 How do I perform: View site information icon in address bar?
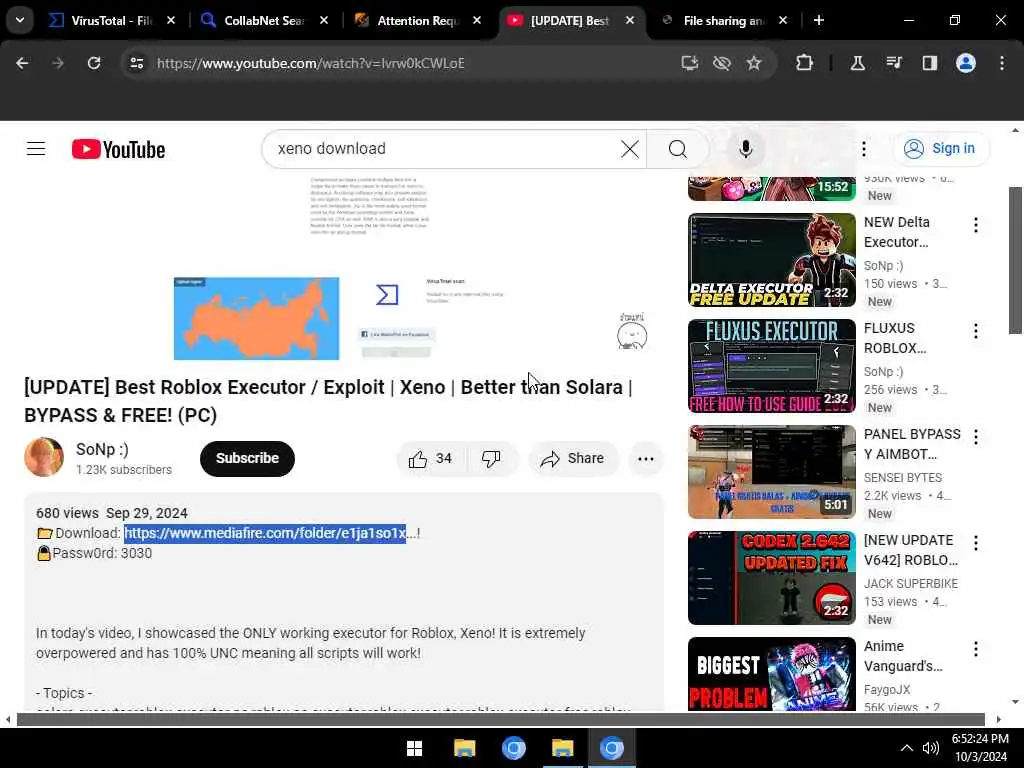pyautogui.click(x=136, y=63)
